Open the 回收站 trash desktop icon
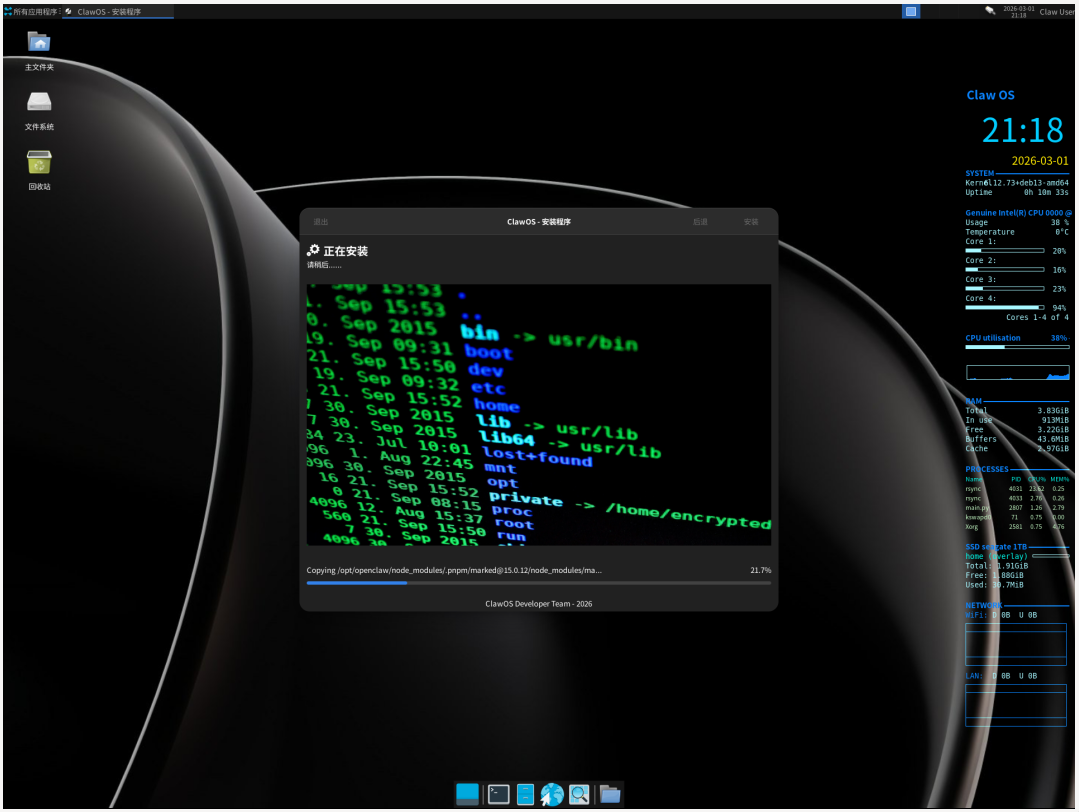The image size is (1079, 812). [x=39, y=170]
